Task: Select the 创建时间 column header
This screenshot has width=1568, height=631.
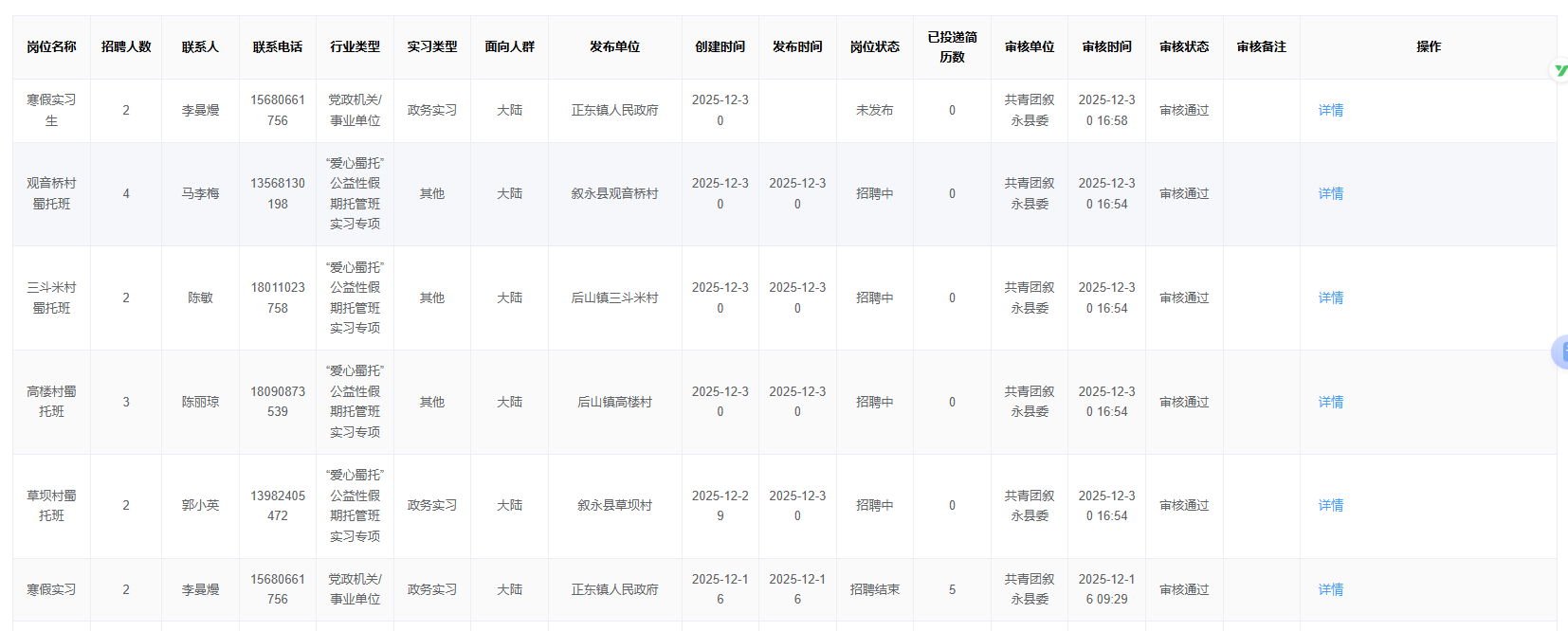Action: click(720, 46)
